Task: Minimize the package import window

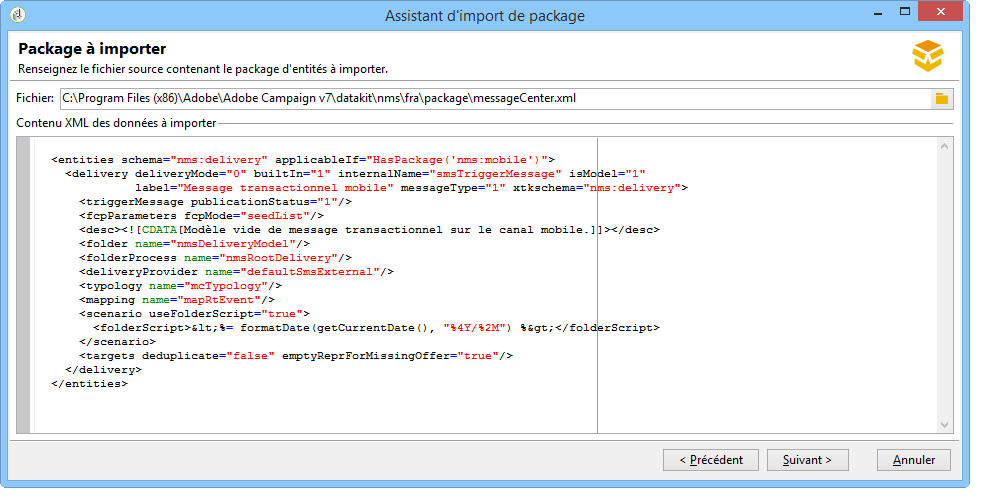Action: (878, 13)
